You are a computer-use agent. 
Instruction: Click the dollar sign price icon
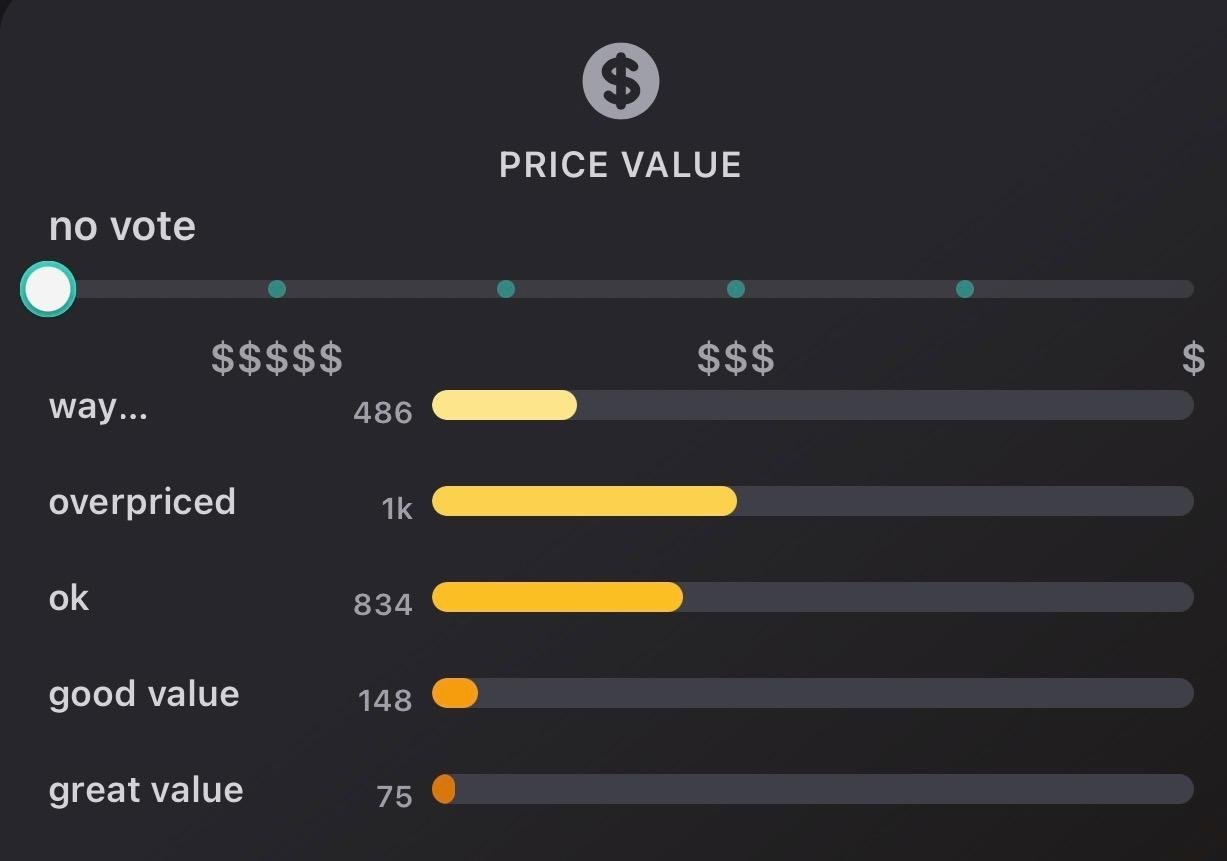[x=620, y=81]
